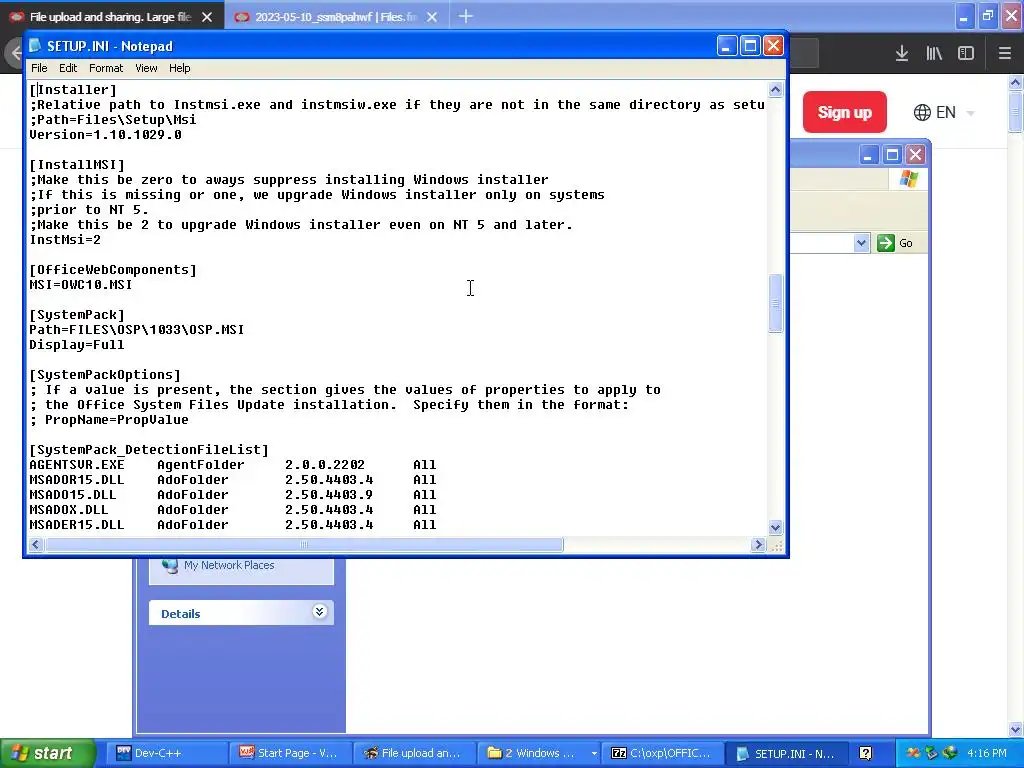Switch to File upload browser taskbar item
This screenshot has width=1024, height=768.
tap(415, 753)
